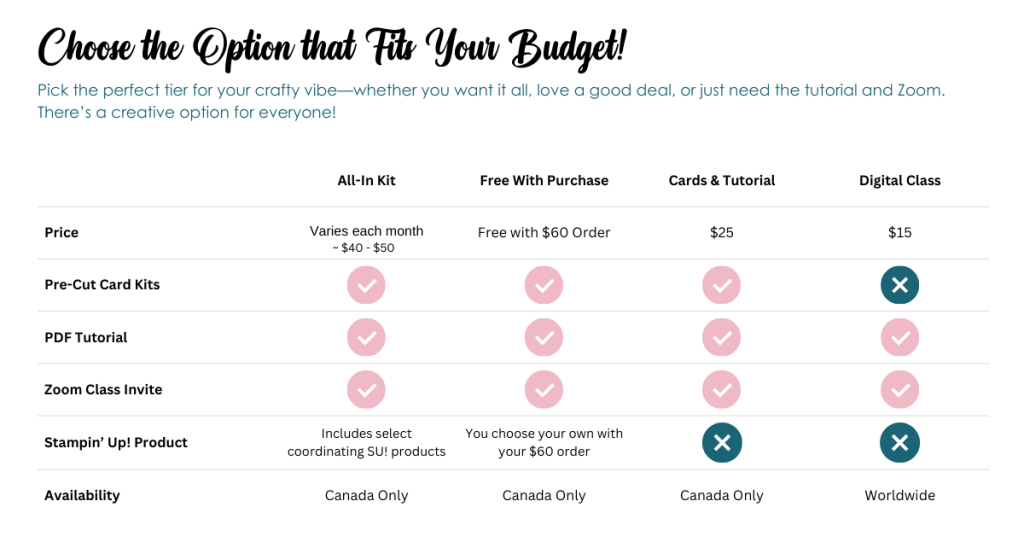
Task: Click the Cards & Tutorial Stampin' Up! Product X icon
Action: pyautogui.click(x=722, y=443)
